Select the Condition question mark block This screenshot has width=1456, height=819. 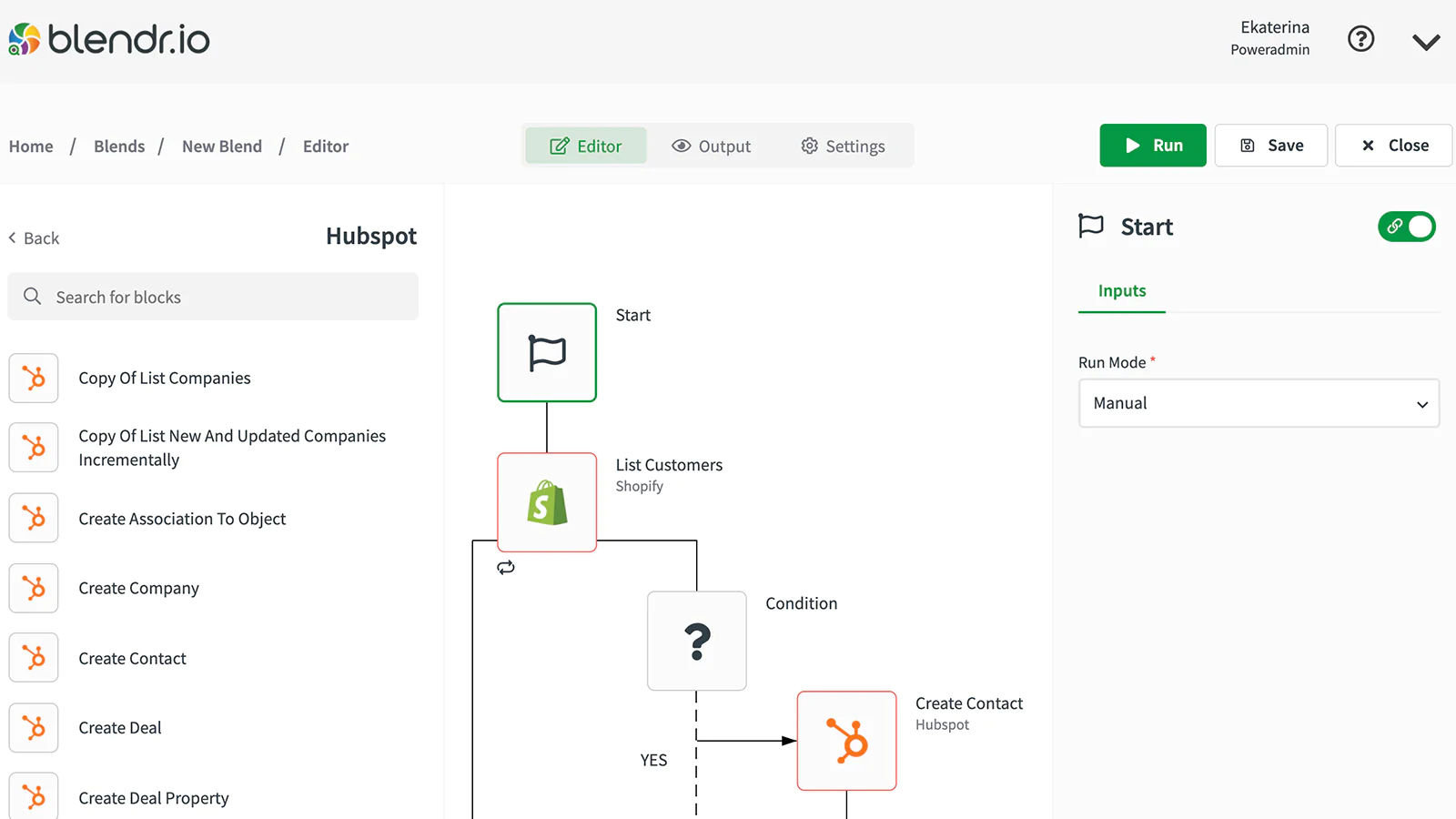click(697, 641)
